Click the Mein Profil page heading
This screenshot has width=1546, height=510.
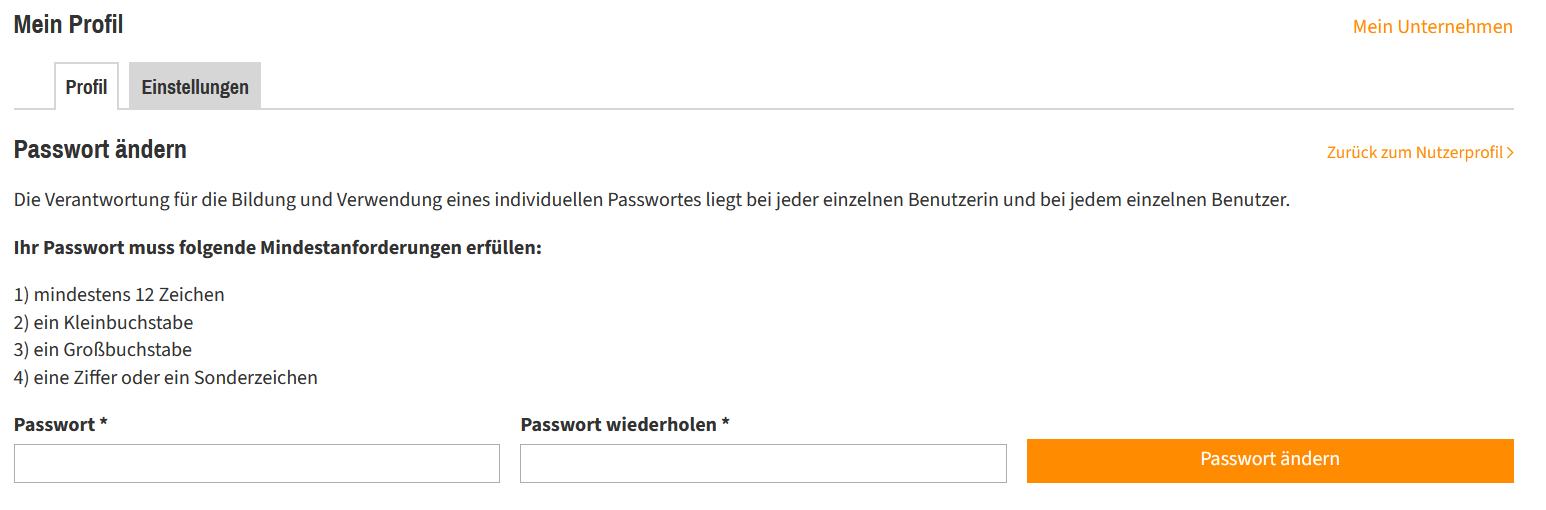coord(68,25)
